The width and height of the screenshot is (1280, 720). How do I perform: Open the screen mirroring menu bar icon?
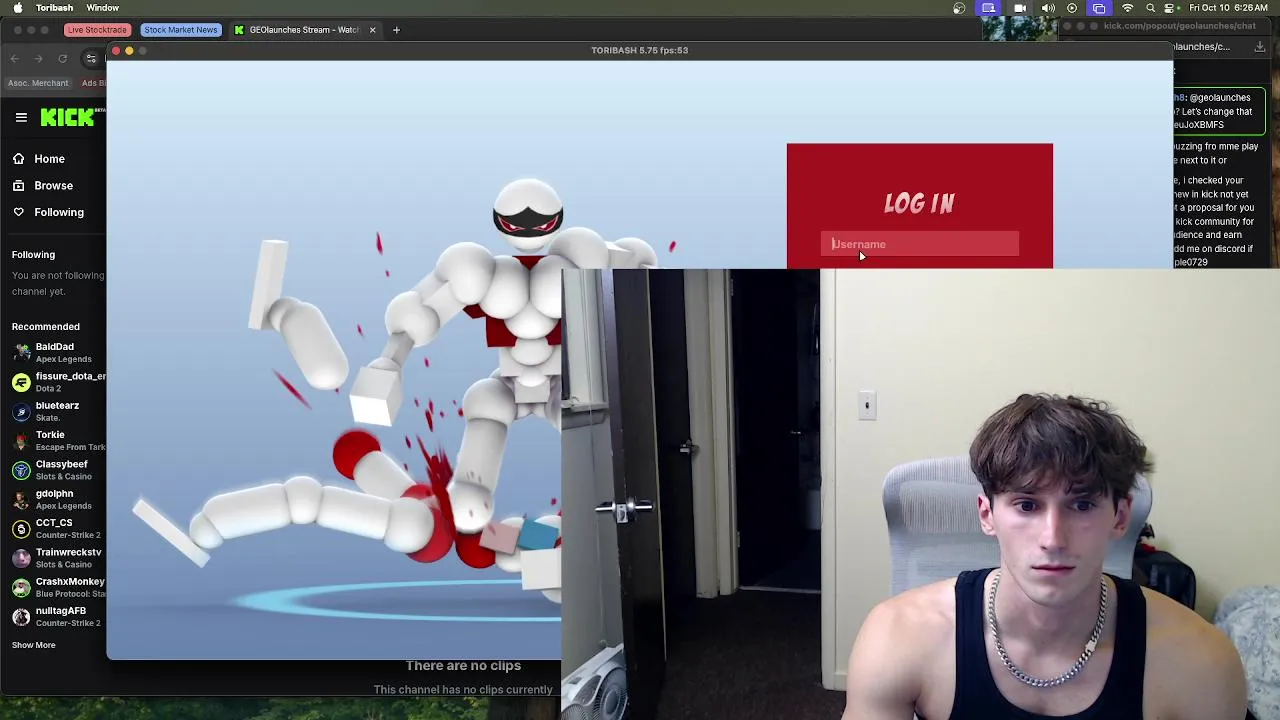click(x=1099, y=8)
